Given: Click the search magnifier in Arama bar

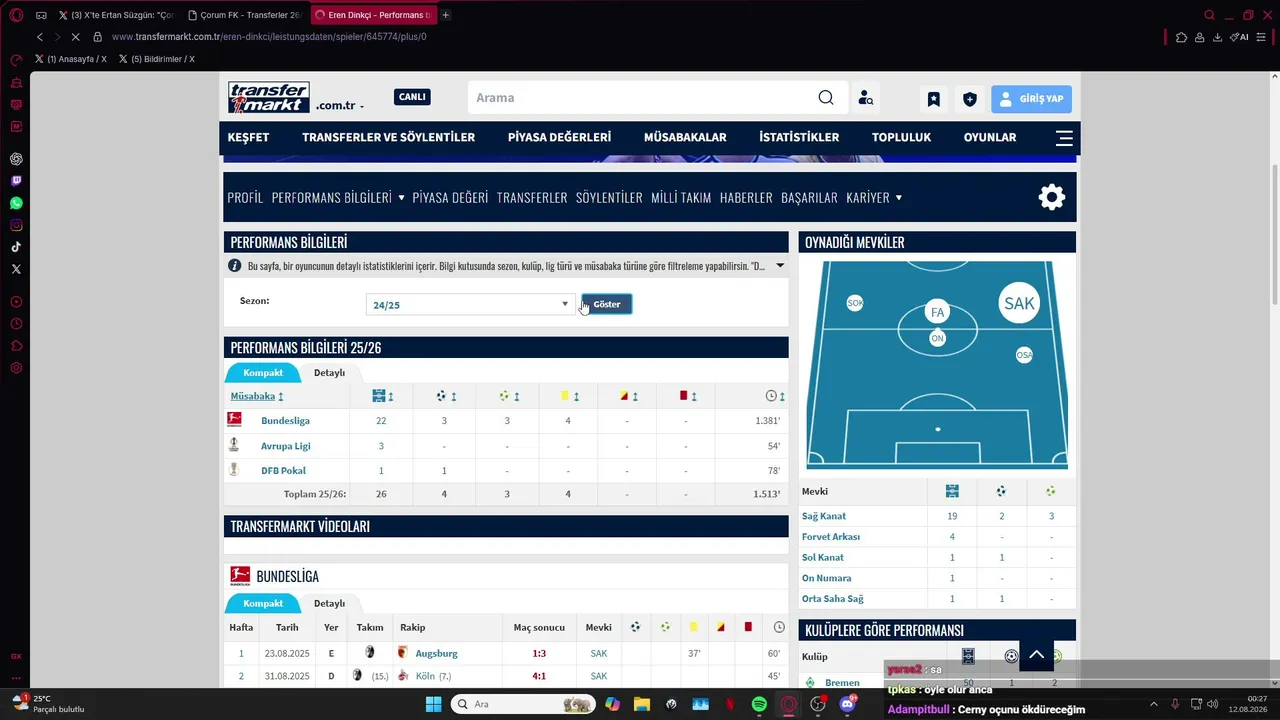Looking at the screenshot, I should [x=826, y=98].
